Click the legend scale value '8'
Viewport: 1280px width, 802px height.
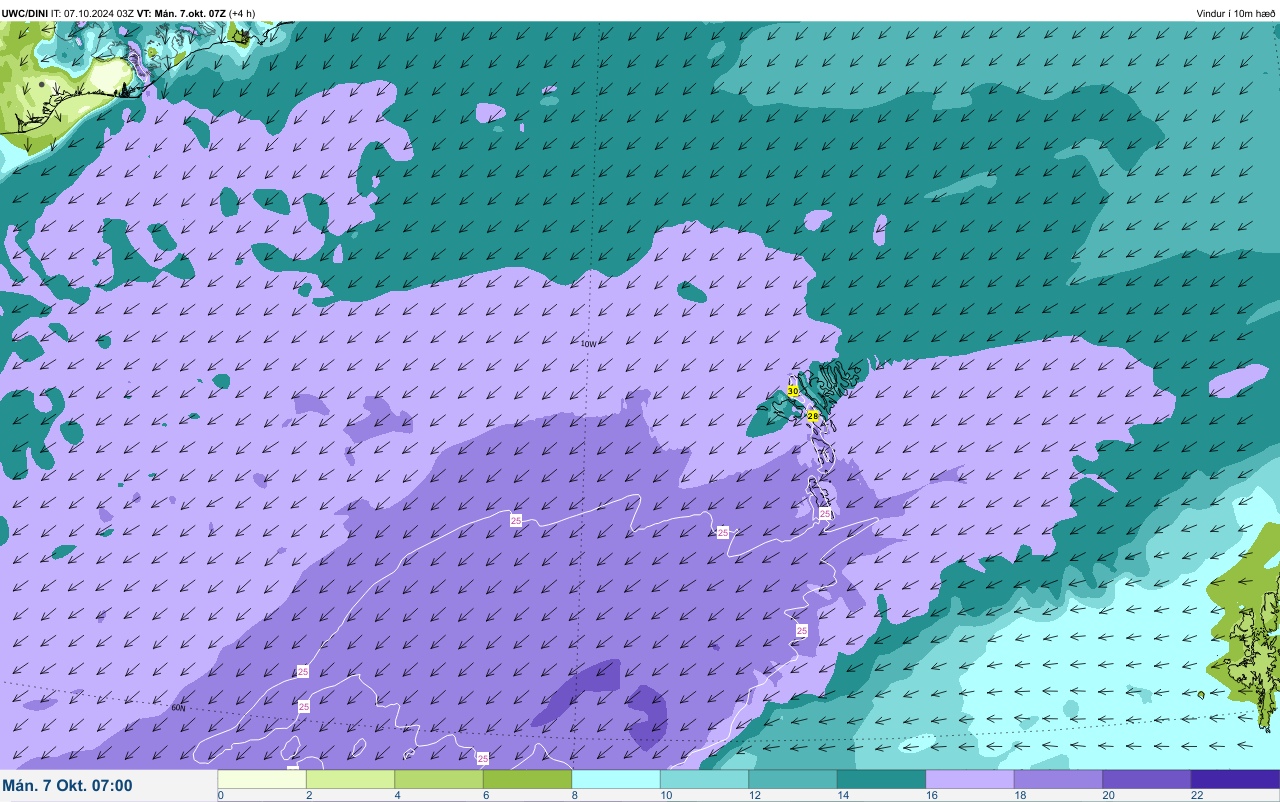pos(575,795)
